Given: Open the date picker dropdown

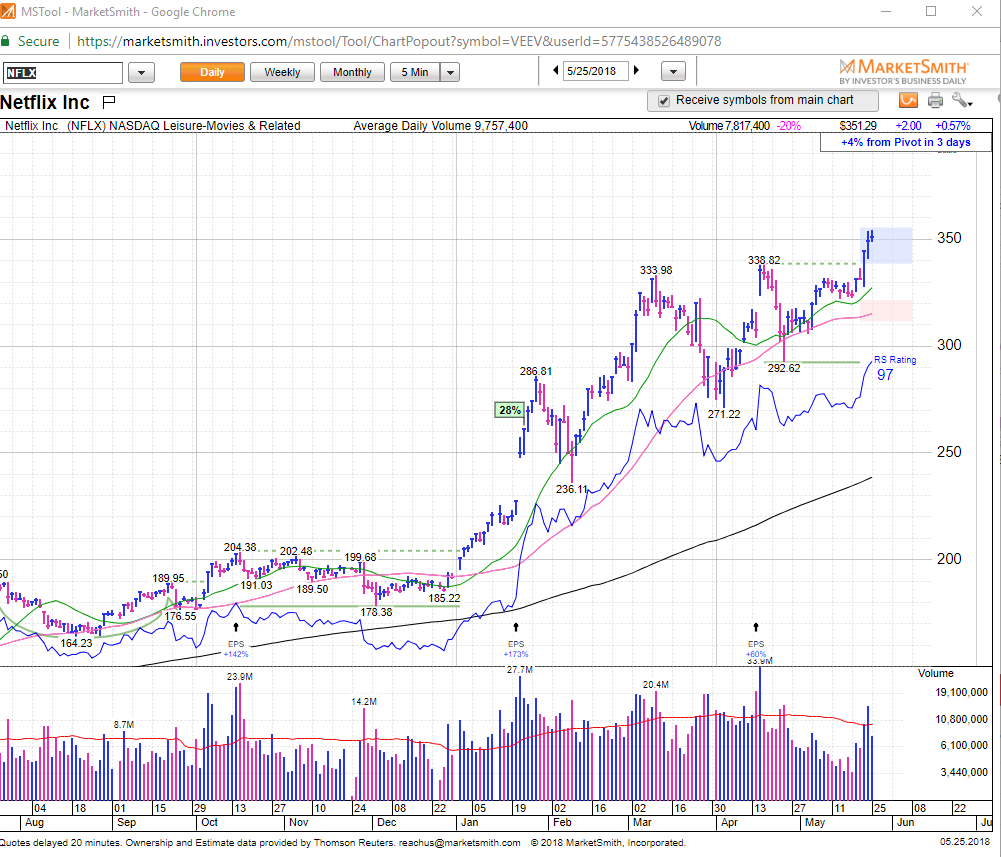Looking at the screenshot, I should (x=673, y=72).
